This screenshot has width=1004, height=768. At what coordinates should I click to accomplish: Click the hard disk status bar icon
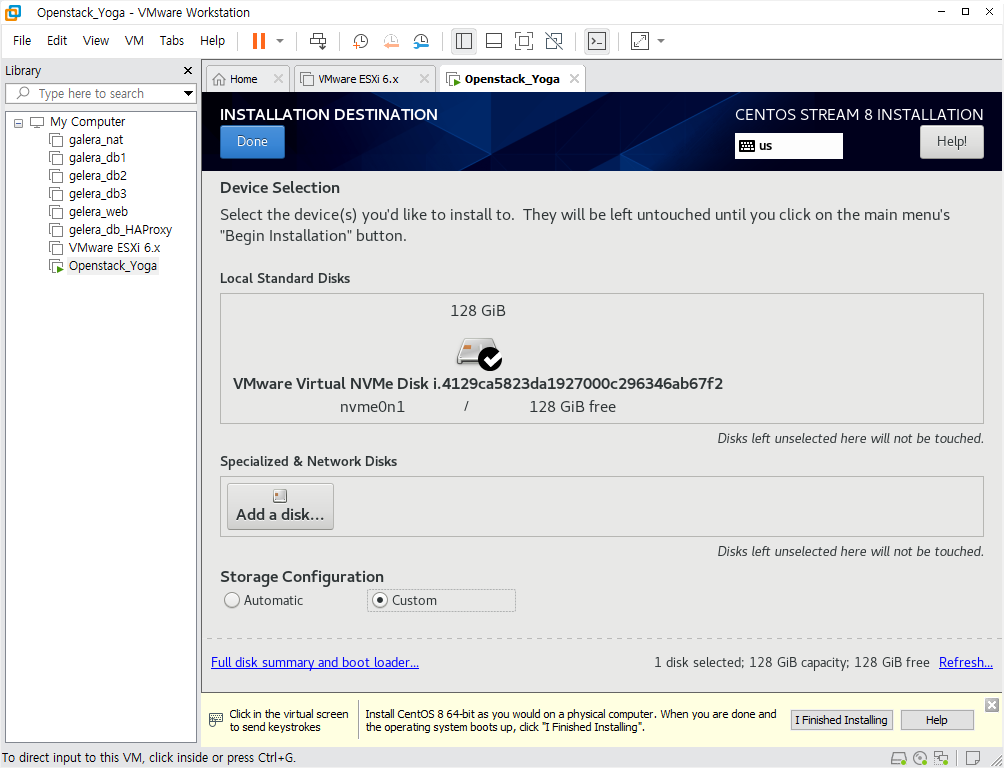click(x=899, y=758)
